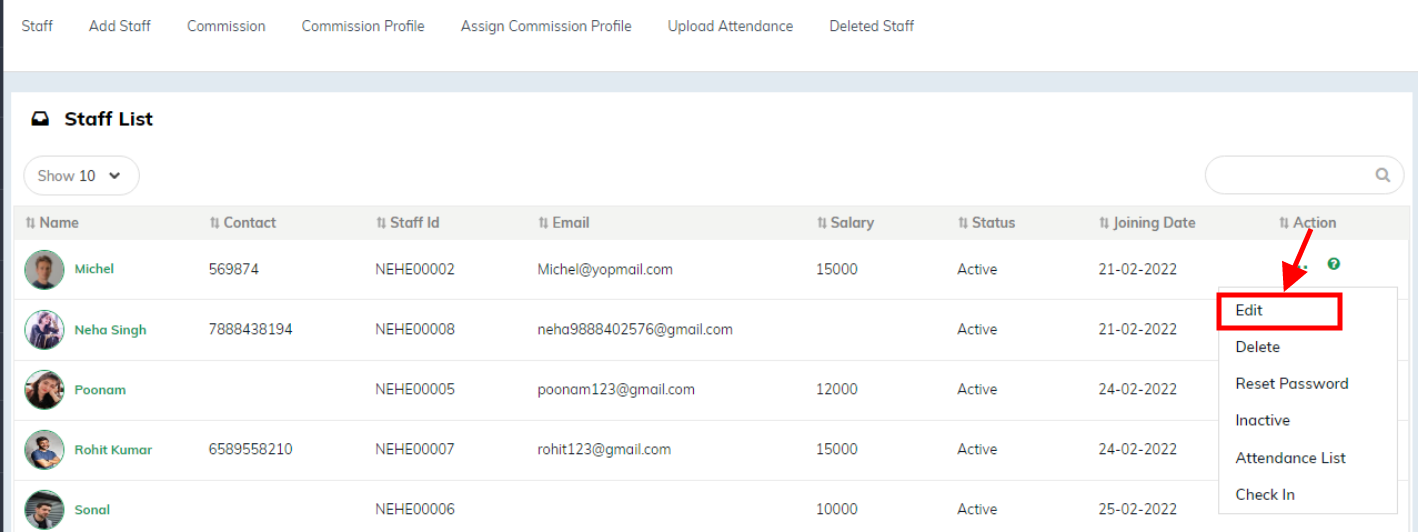
Task: Click the Staff List inbox icon
Action: tap(40, 119)
